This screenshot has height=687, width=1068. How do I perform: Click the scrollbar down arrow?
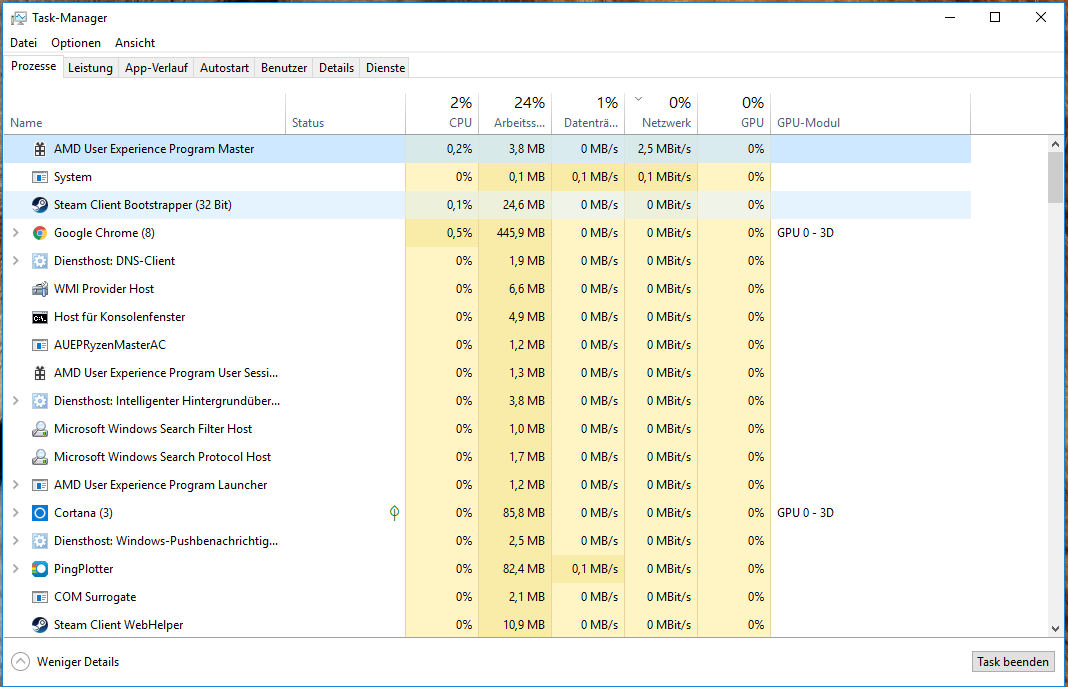pos(1055,629)
